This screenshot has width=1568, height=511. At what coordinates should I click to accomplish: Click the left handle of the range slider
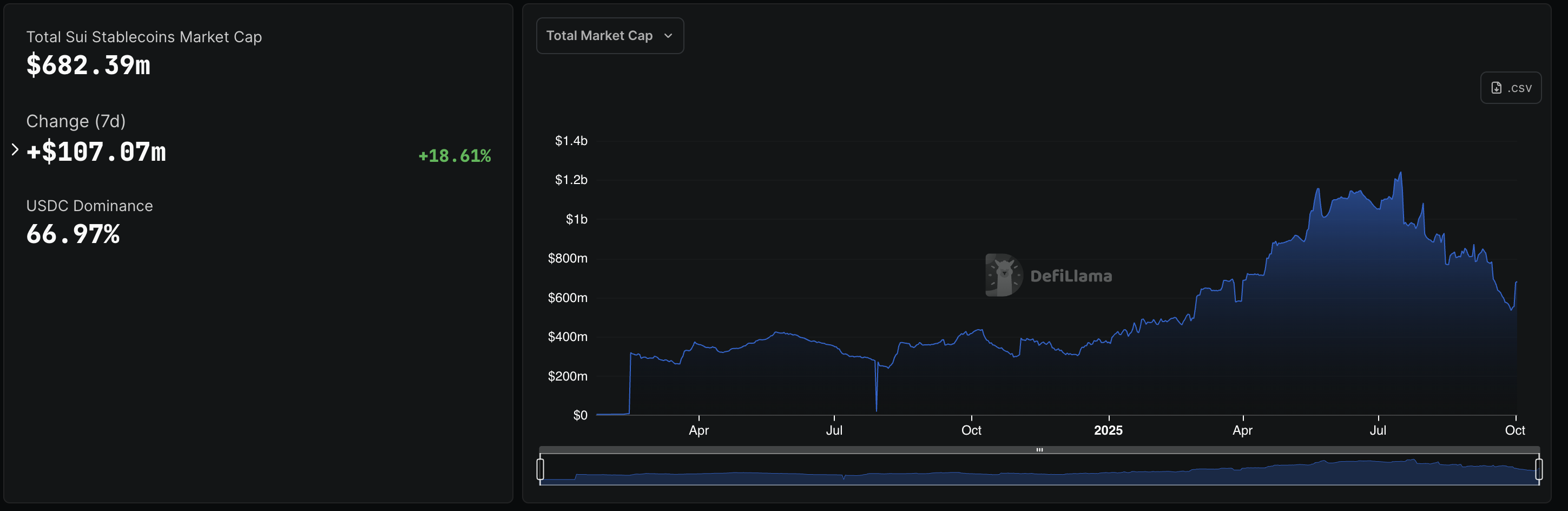(x=540, y=469)
